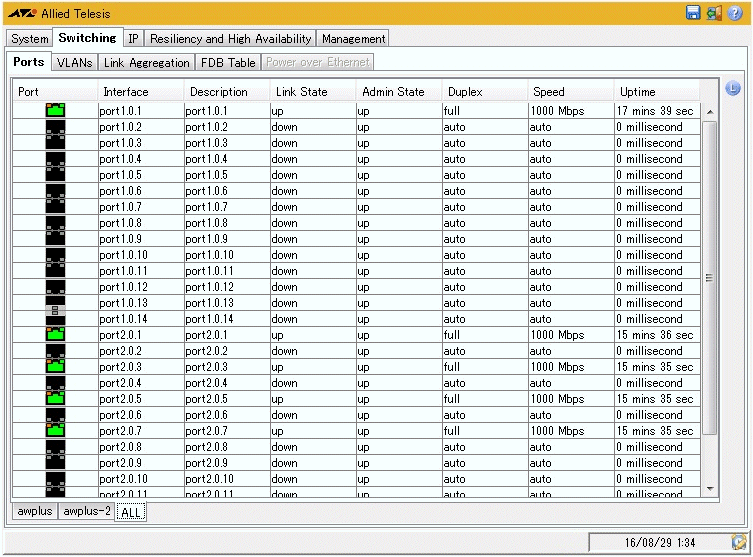Click the save configuration floppy disk icon
The image size is (753, 557).
coord(693,13)
